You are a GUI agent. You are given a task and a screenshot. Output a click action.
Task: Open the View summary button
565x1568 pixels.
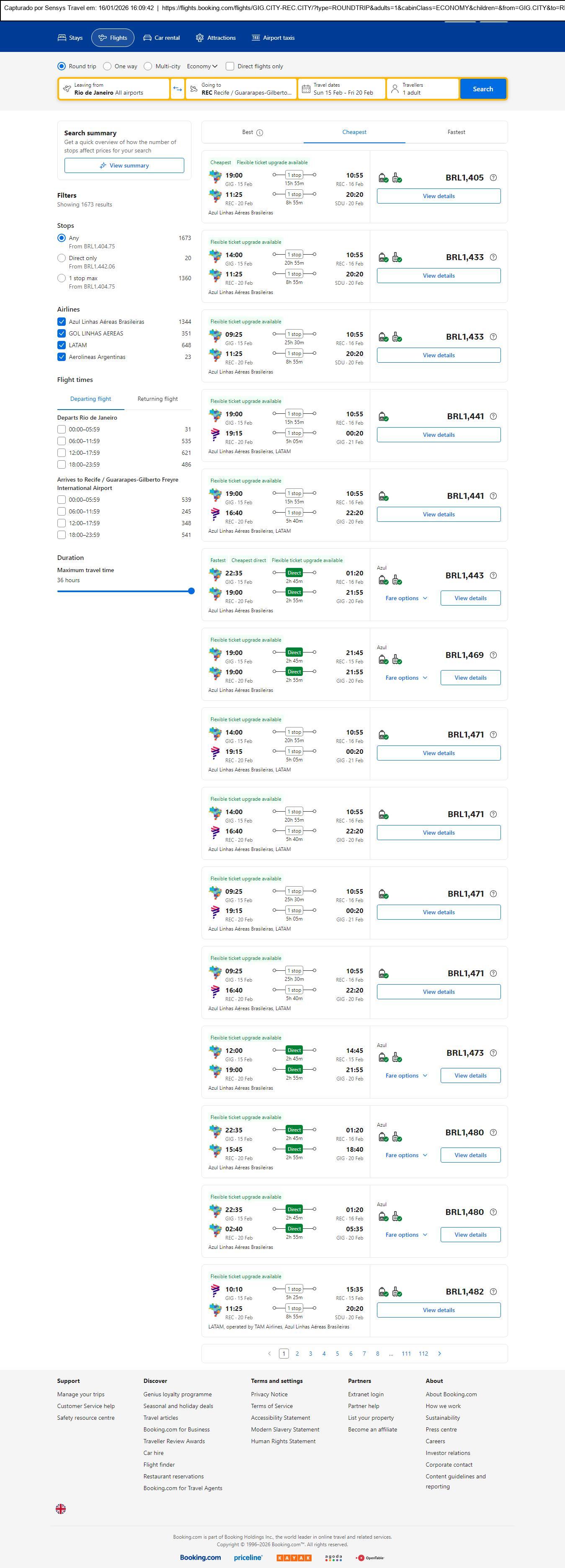pos(124,165)
